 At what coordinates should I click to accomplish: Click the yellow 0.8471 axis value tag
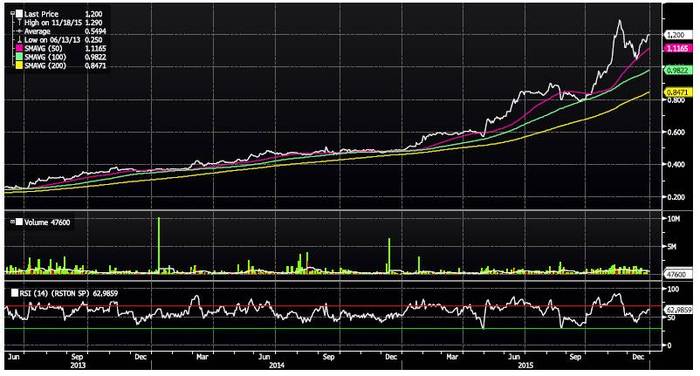(x=678, y=92)
